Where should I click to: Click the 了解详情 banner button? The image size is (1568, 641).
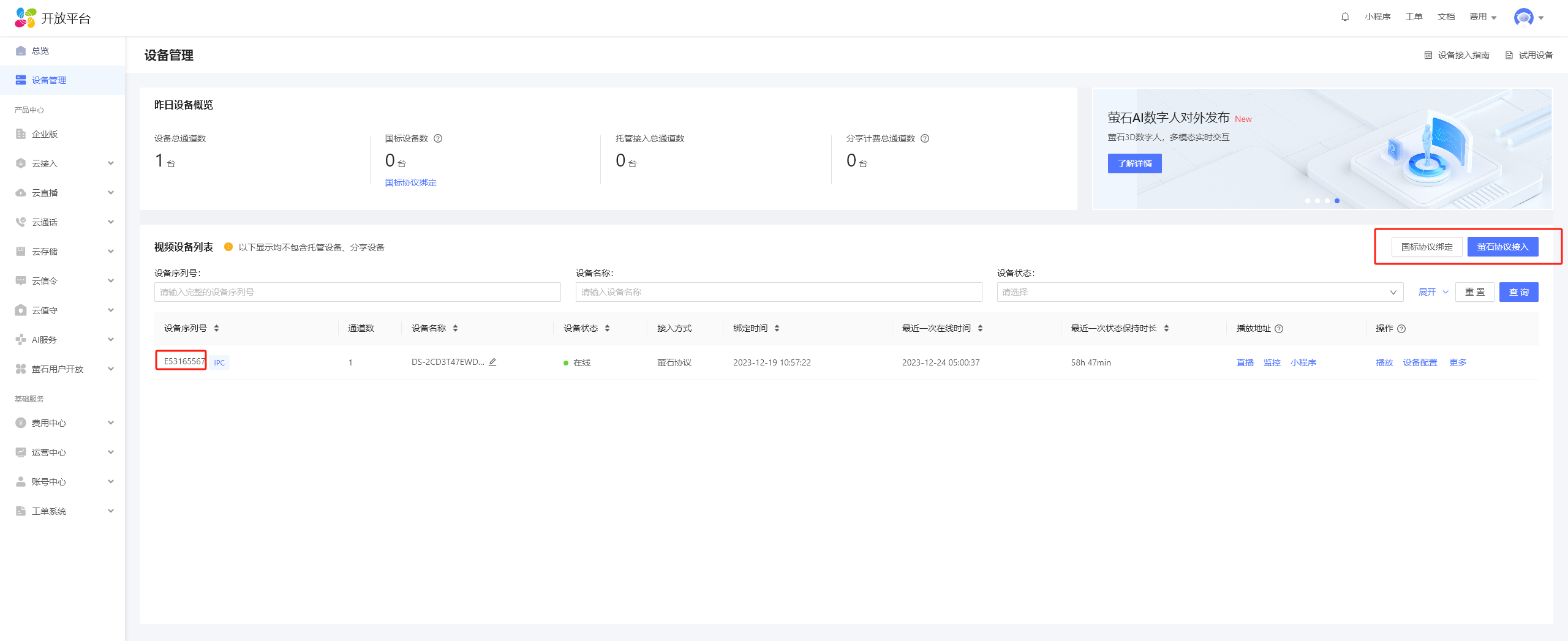(x=1134, y=163)
